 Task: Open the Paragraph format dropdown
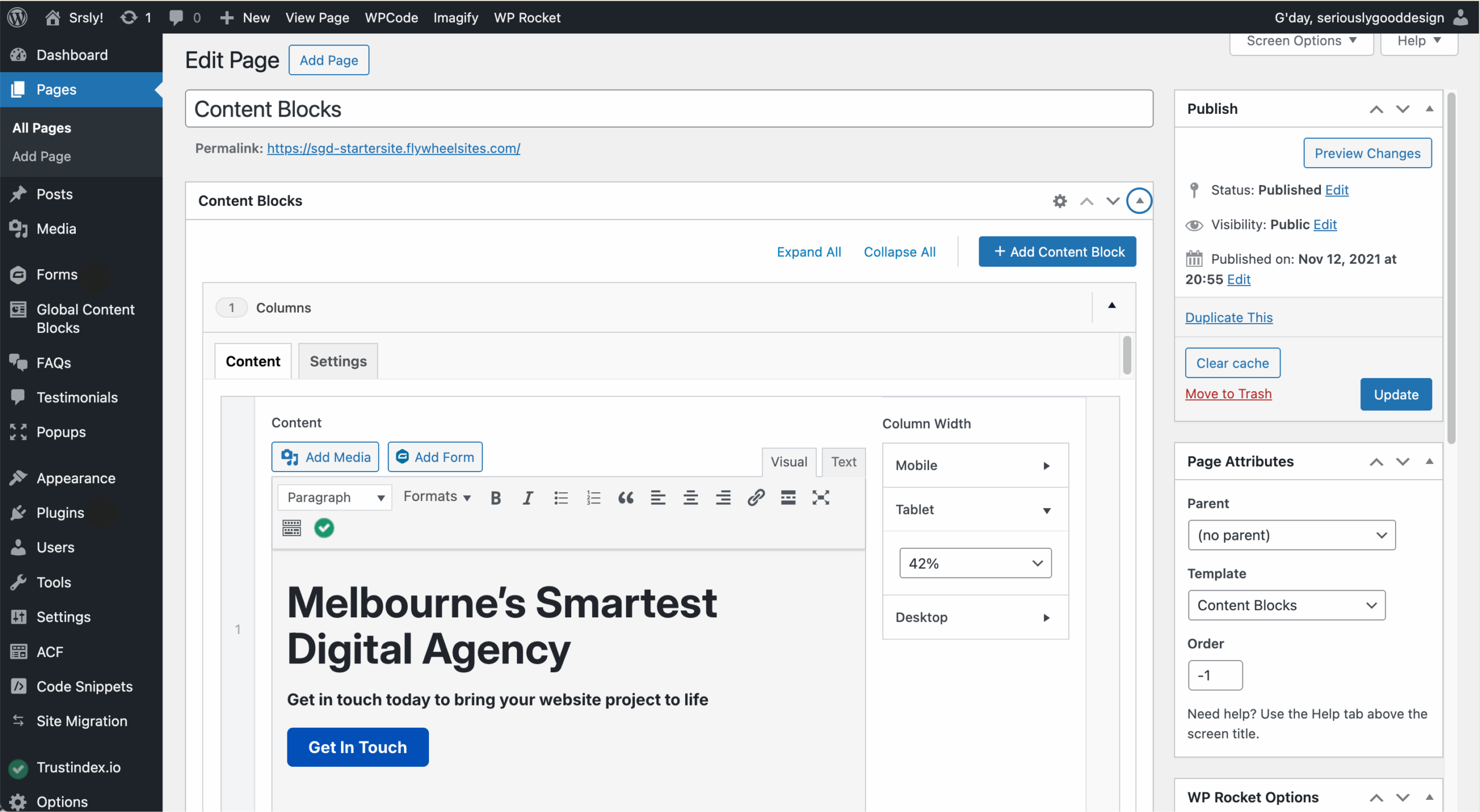click(335, 498)
